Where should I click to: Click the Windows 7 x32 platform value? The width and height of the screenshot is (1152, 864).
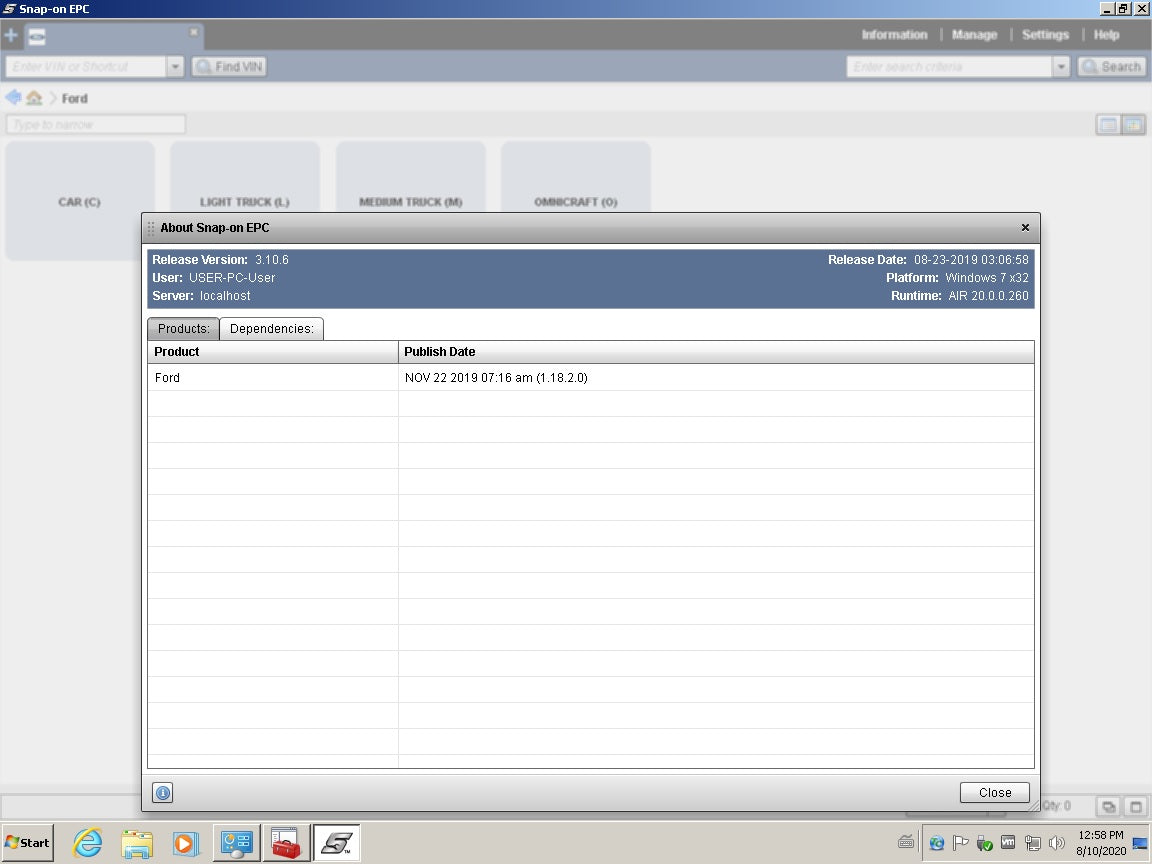pos(987,278)
